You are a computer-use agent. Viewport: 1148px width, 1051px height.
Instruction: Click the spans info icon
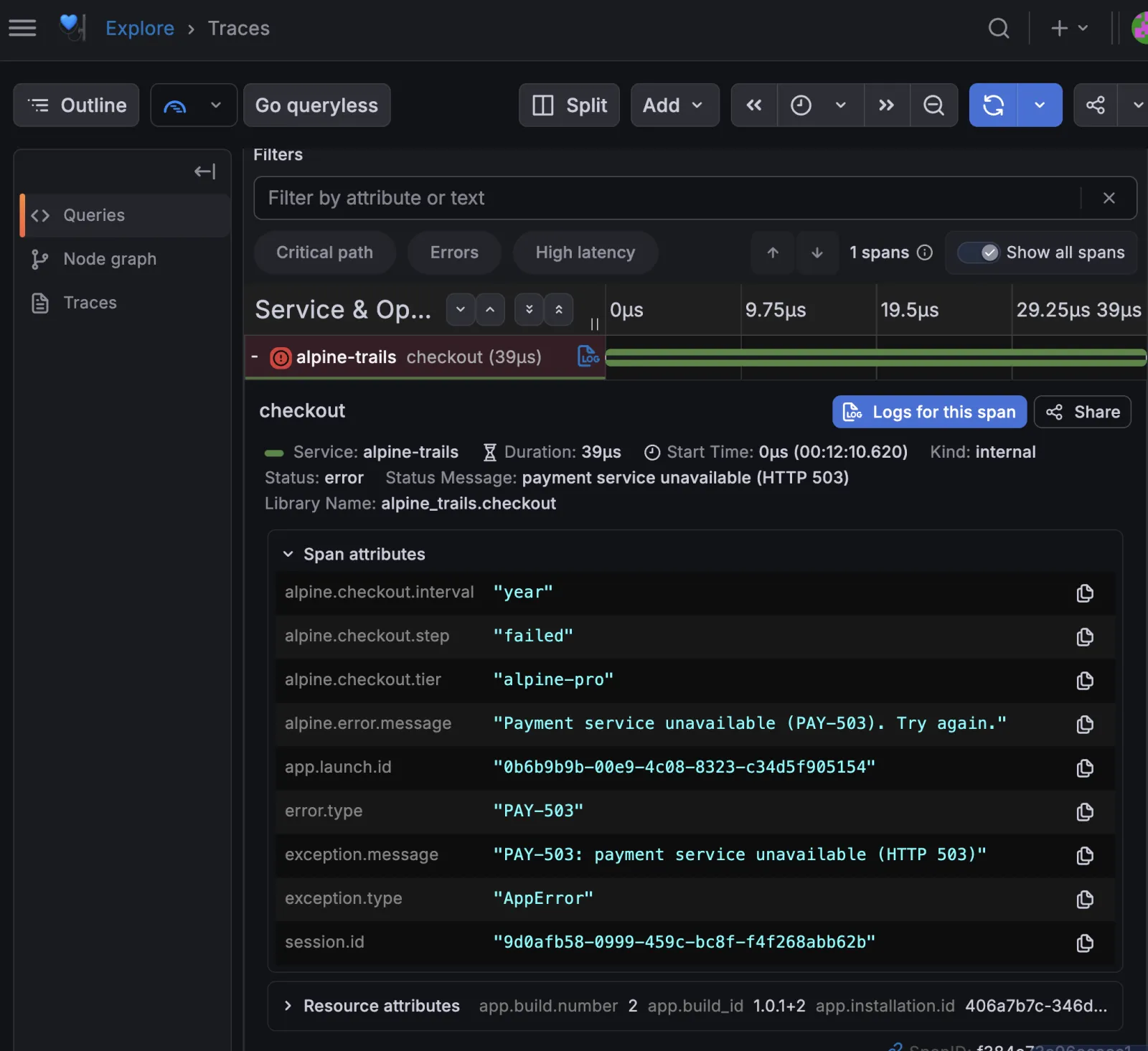925,253
